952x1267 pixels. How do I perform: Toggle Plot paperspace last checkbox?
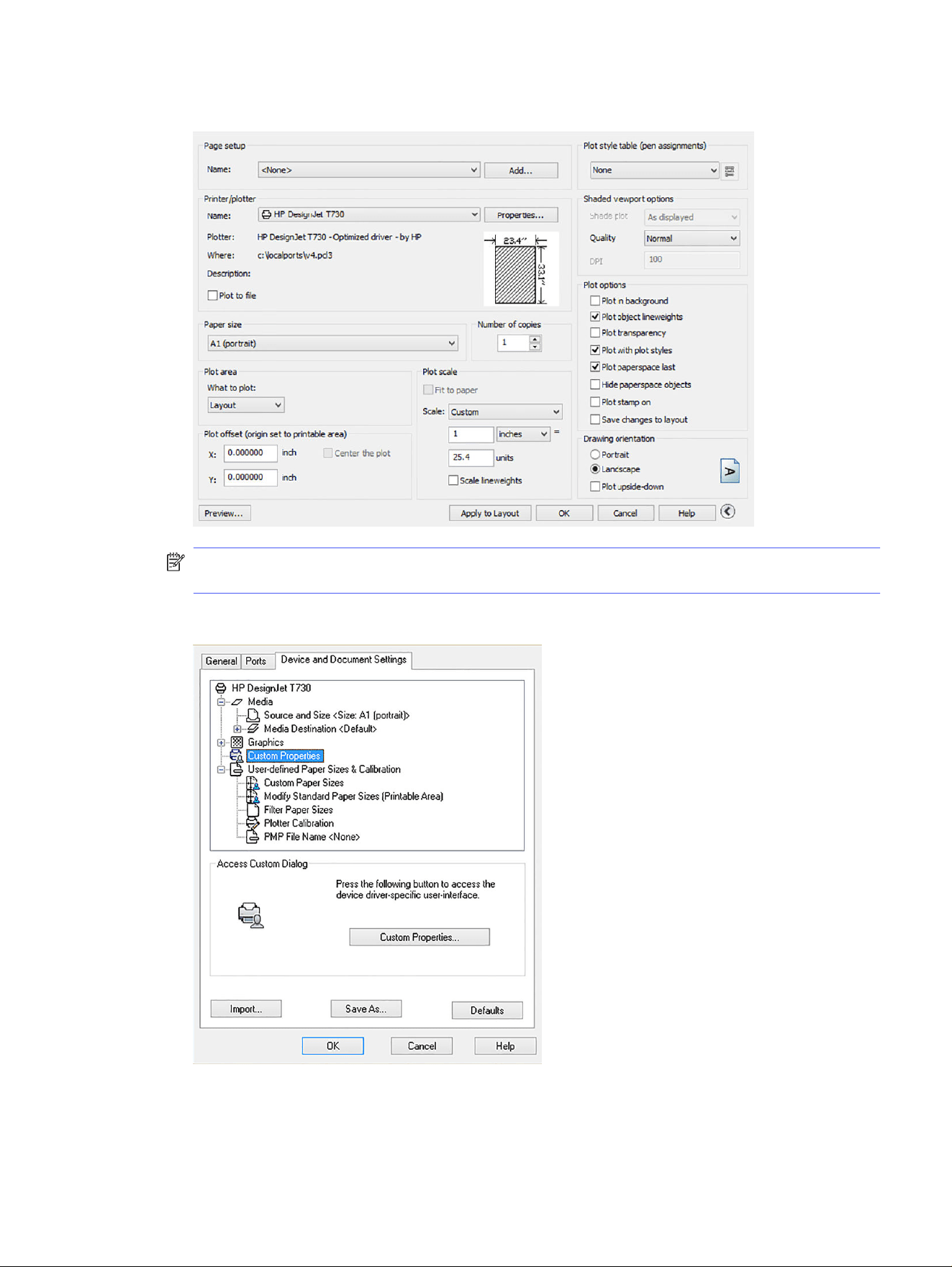coord(595,367)
